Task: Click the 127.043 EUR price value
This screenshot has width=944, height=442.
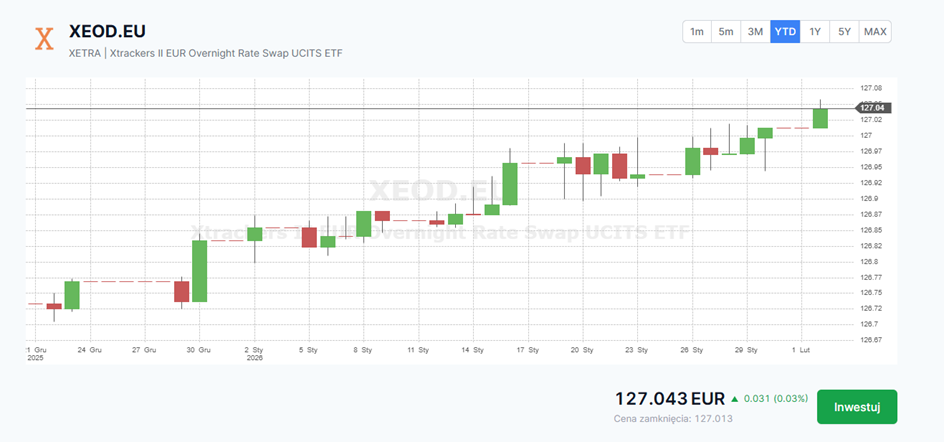Action: pyautogui.click(x=669, y=398)
